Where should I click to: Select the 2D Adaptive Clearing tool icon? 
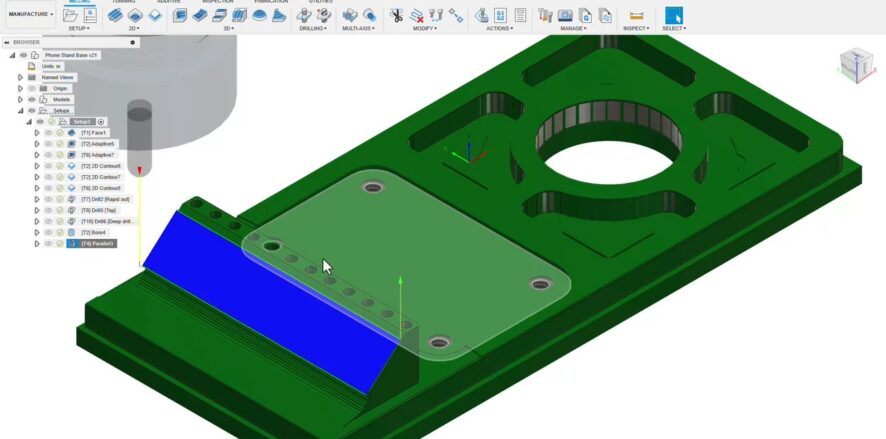pos(116,15)
